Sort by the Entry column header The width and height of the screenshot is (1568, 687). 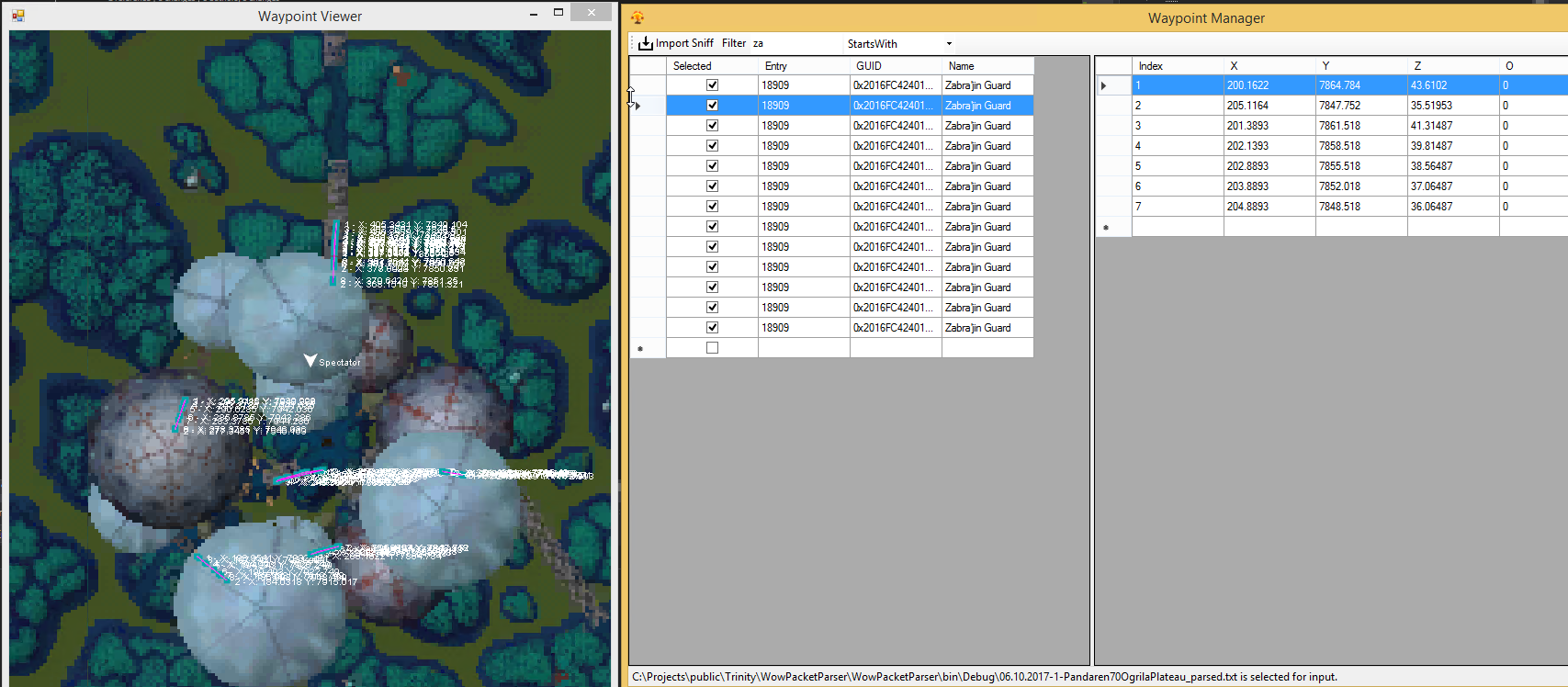804,65
